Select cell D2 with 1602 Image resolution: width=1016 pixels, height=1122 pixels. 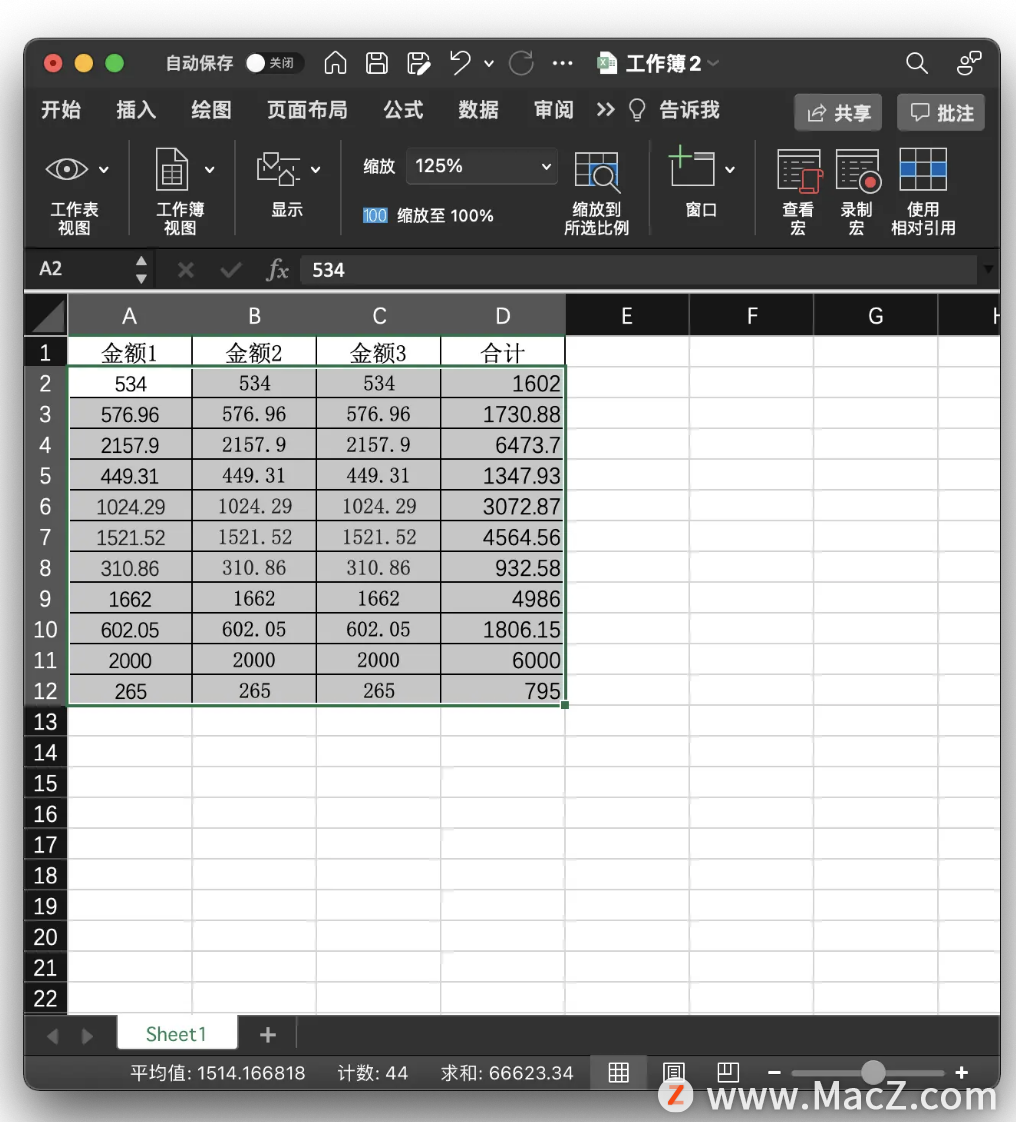[x=502, y=384]
